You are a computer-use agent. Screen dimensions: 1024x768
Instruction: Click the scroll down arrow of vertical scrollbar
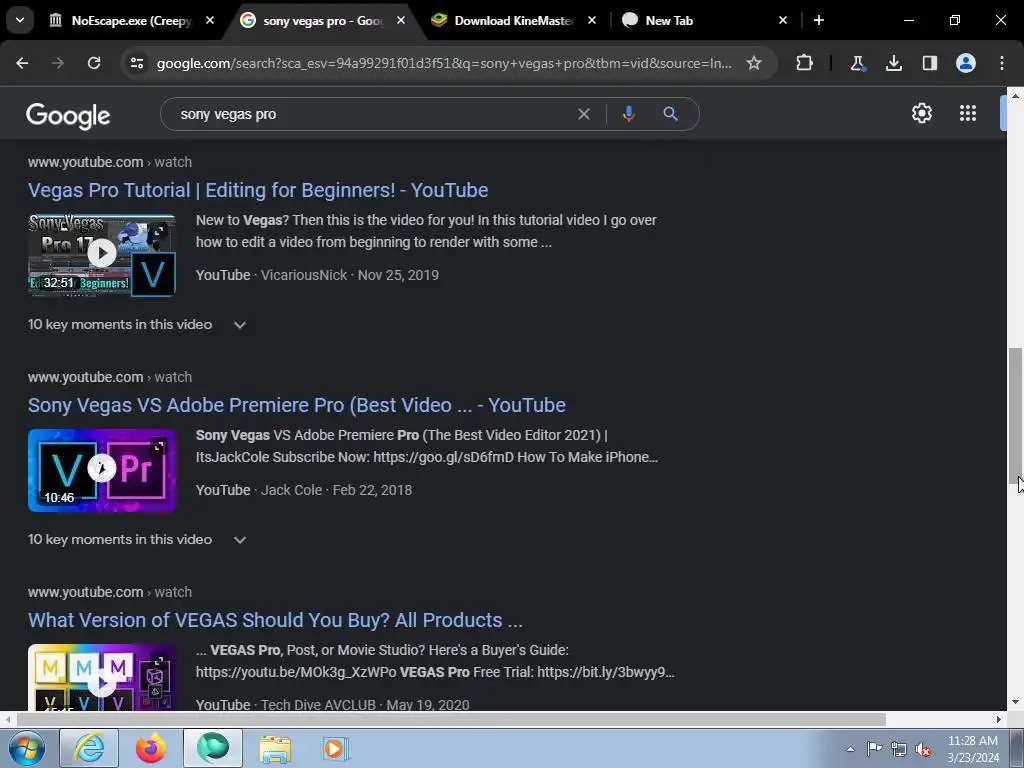click(x=1015, y=703)
